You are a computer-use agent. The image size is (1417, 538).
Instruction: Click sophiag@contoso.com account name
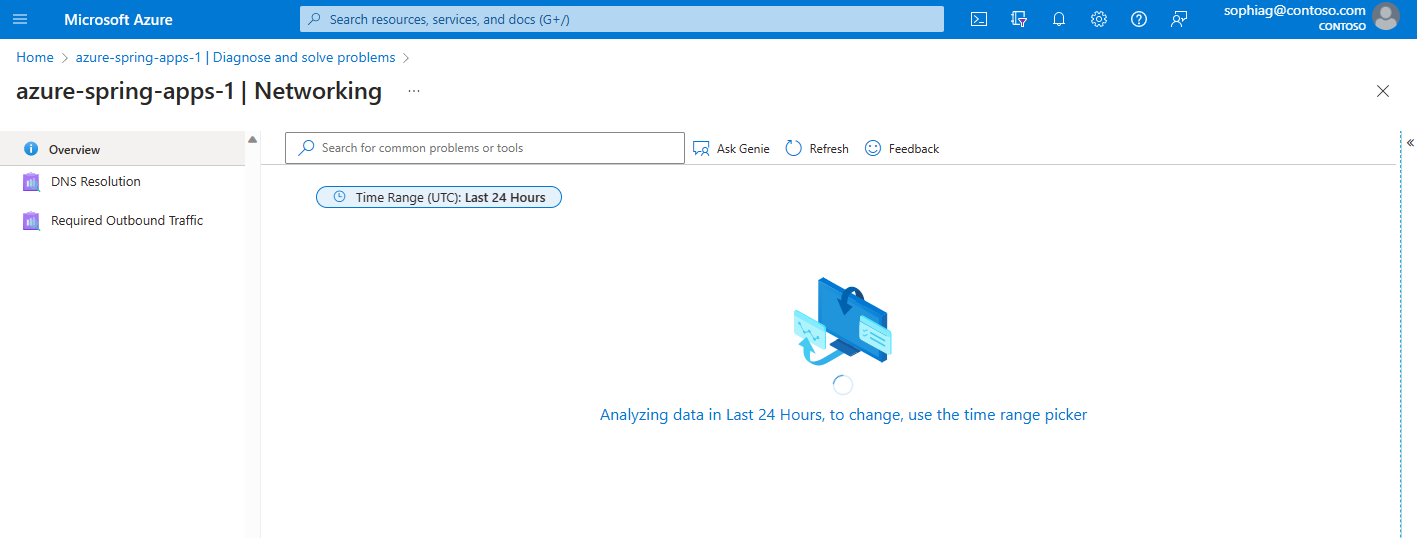click(1294, 10)
